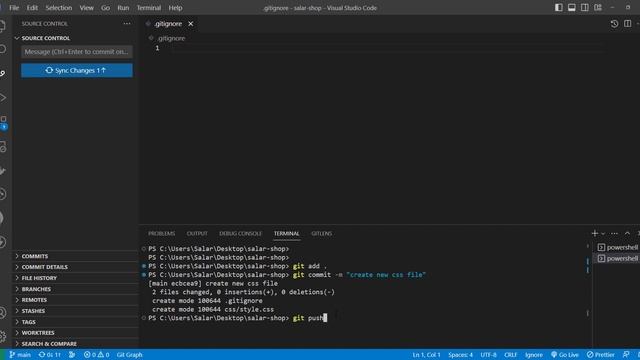Viewport: 640px width, 360px height.
Task: Click the Ln 1, Col 1 status item
Action: pyautogui.click(x=426, y=355)
